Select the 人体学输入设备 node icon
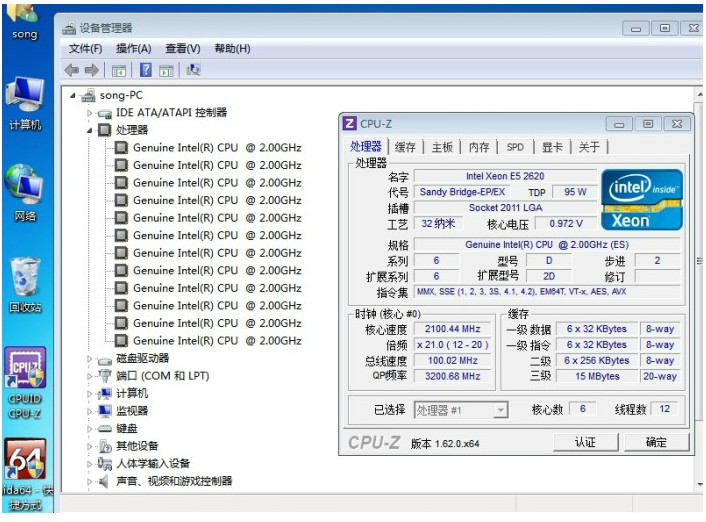Screen dimensions: 706x522 pyautogui.click(x=105, y=463)
